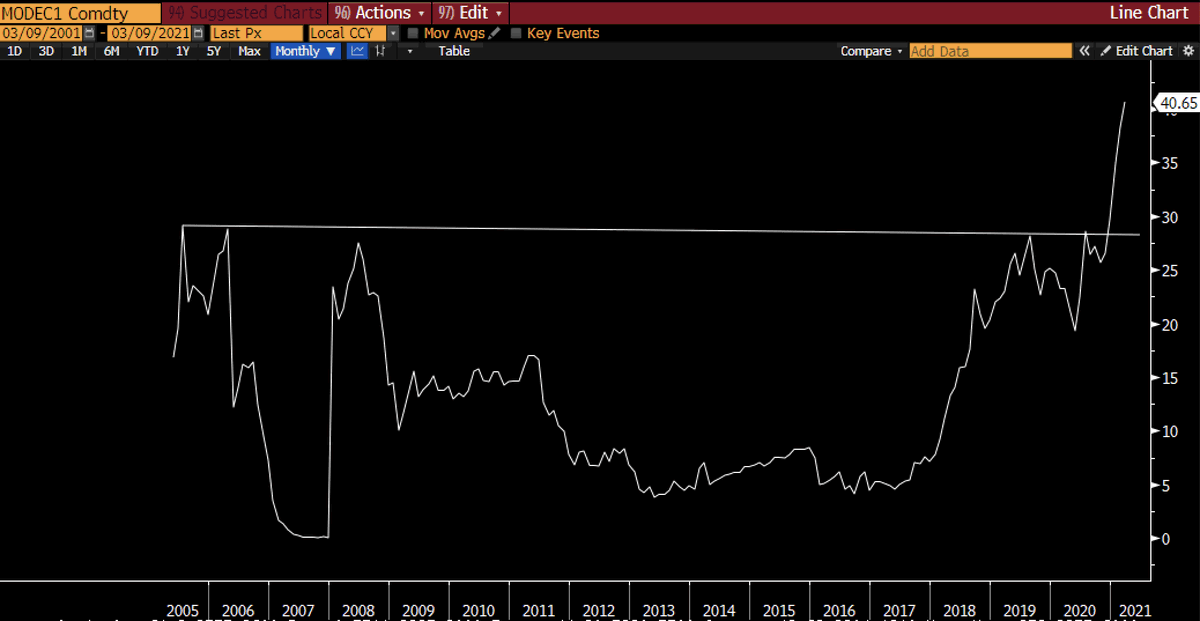Open the chart type dropdown arrow
Viewport: 1200px width, 621px height.
click(x=410, y=51)
